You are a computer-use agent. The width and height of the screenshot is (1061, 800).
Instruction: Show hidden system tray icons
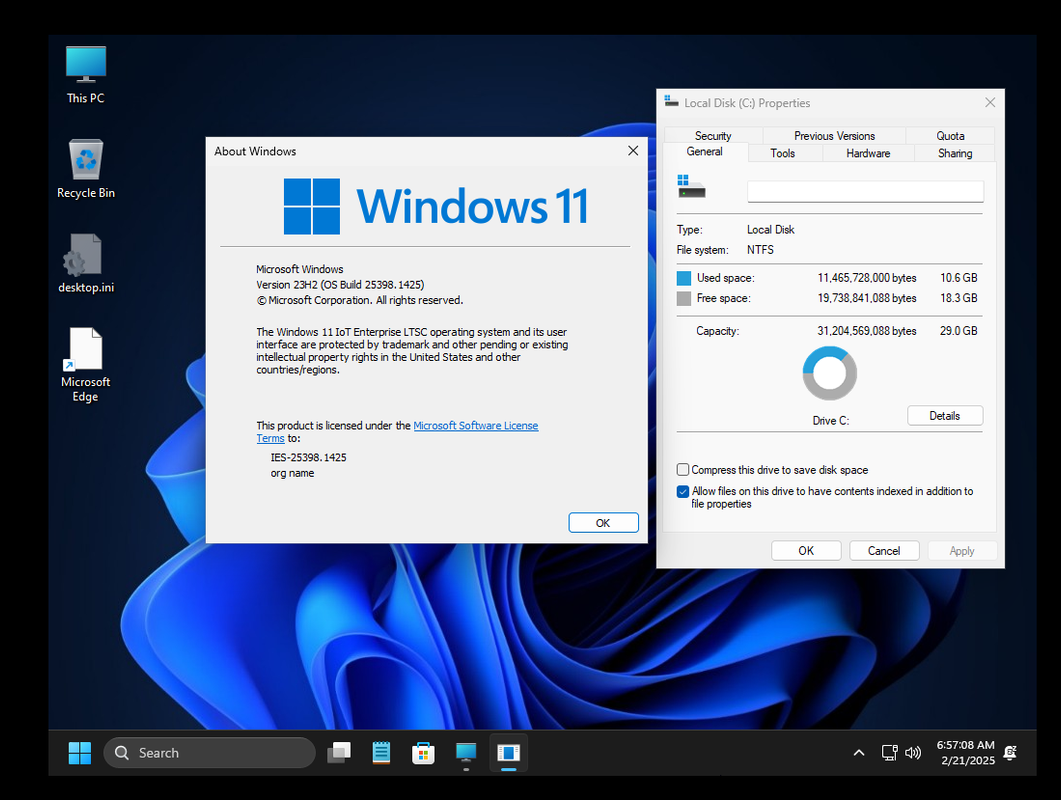(x=859, y=753)
